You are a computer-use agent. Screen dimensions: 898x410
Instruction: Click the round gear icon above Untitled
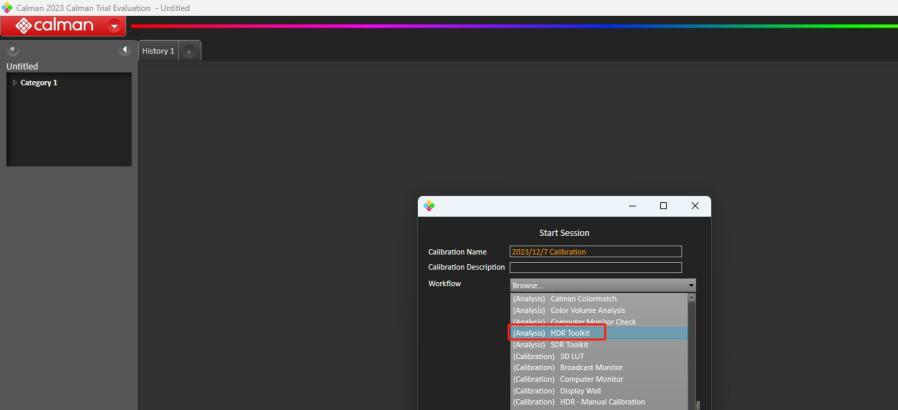pyautogui.click(x=13, y=50)
